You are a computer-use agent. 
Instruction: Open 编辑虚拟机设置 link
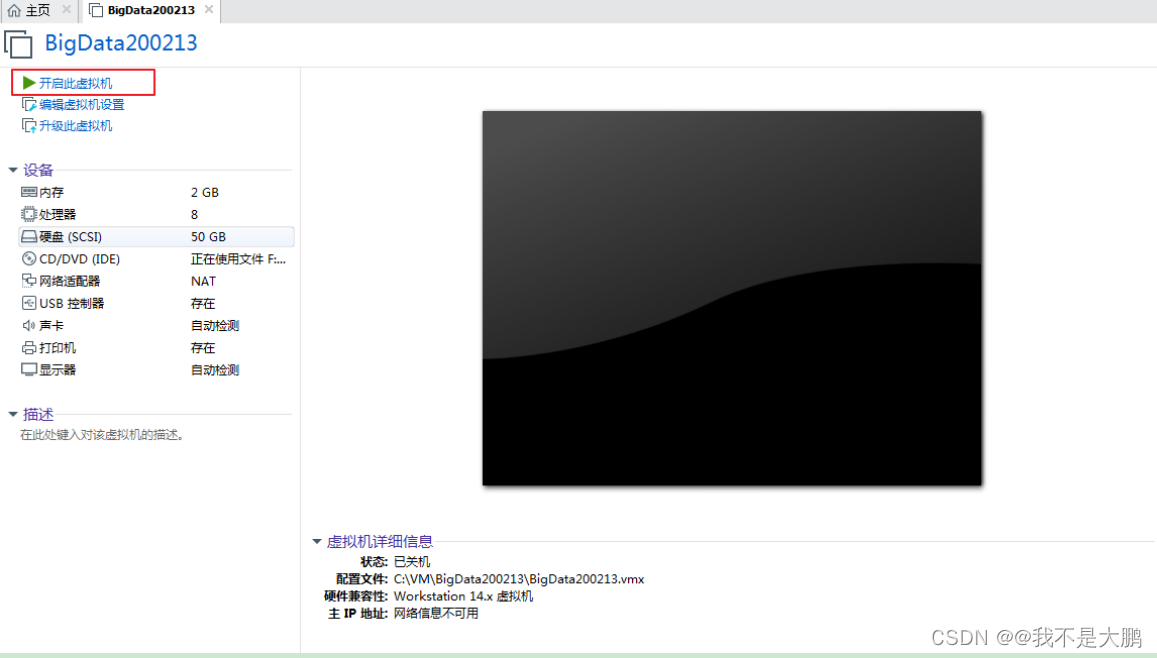tap(82, 105)
